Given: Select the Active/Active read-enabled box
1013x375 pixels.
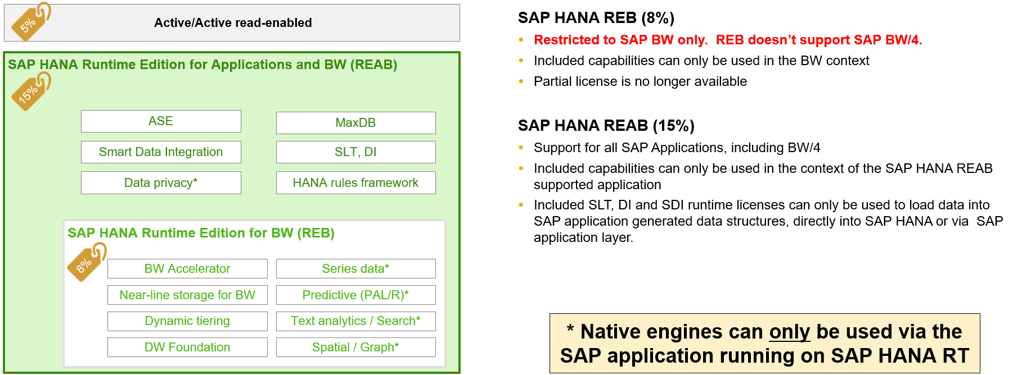Looking at the screenshot, I should click(x=233, y=23).
